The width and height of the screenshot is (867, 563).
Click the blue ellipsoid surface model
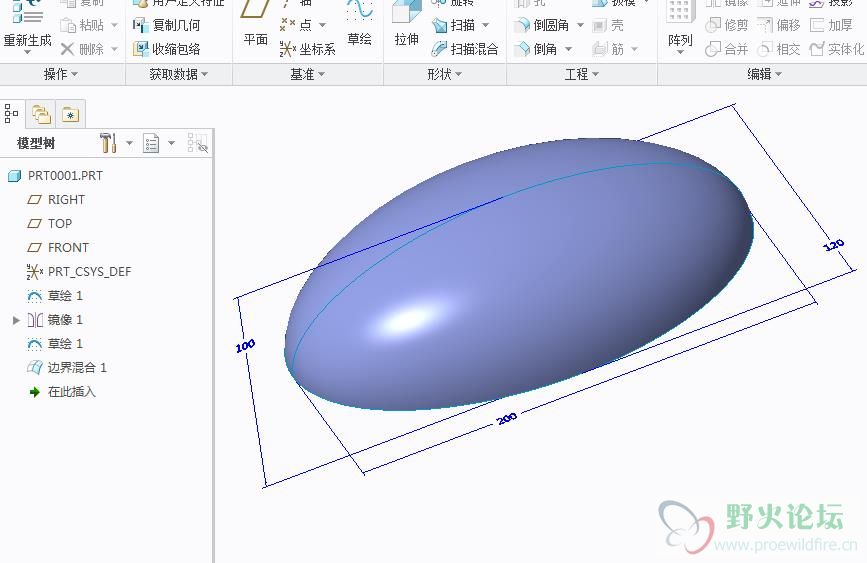pos(520,274)
